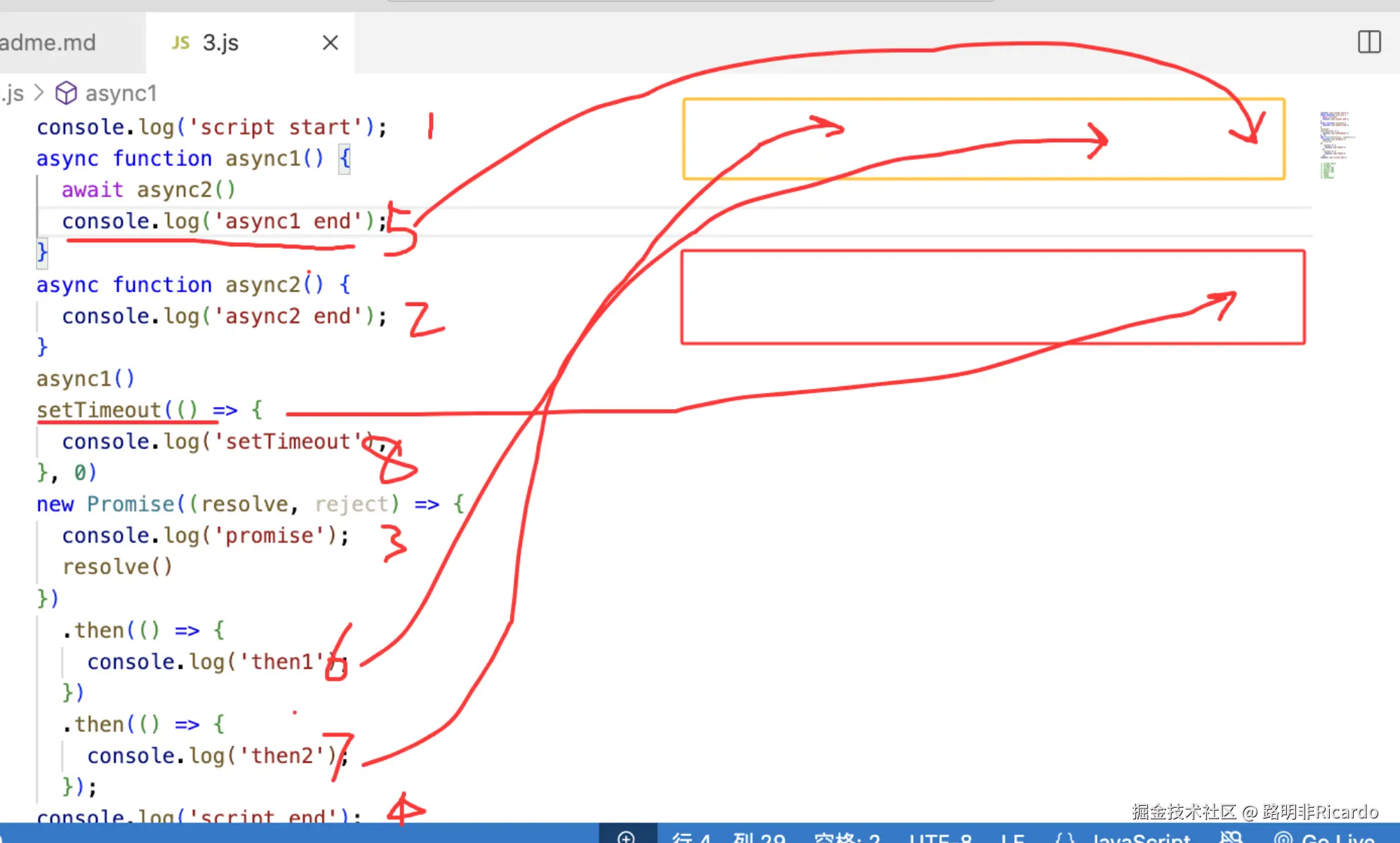The height and width of the screenshot is (843, 1400).
Task: Click the Go Live broadcast icon
Action: [x=1283, y=838]
